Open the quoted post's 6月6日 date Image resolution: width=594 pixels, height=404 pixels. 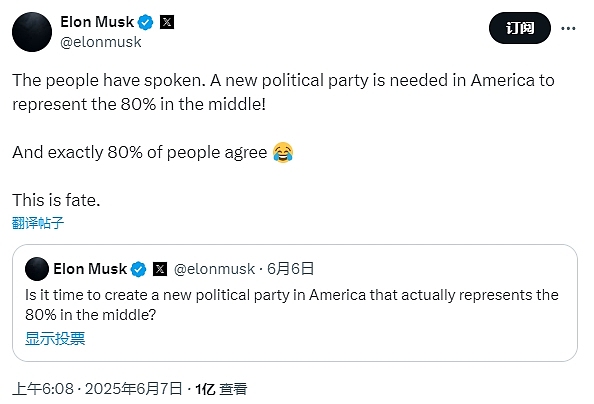tap(291, 269)
